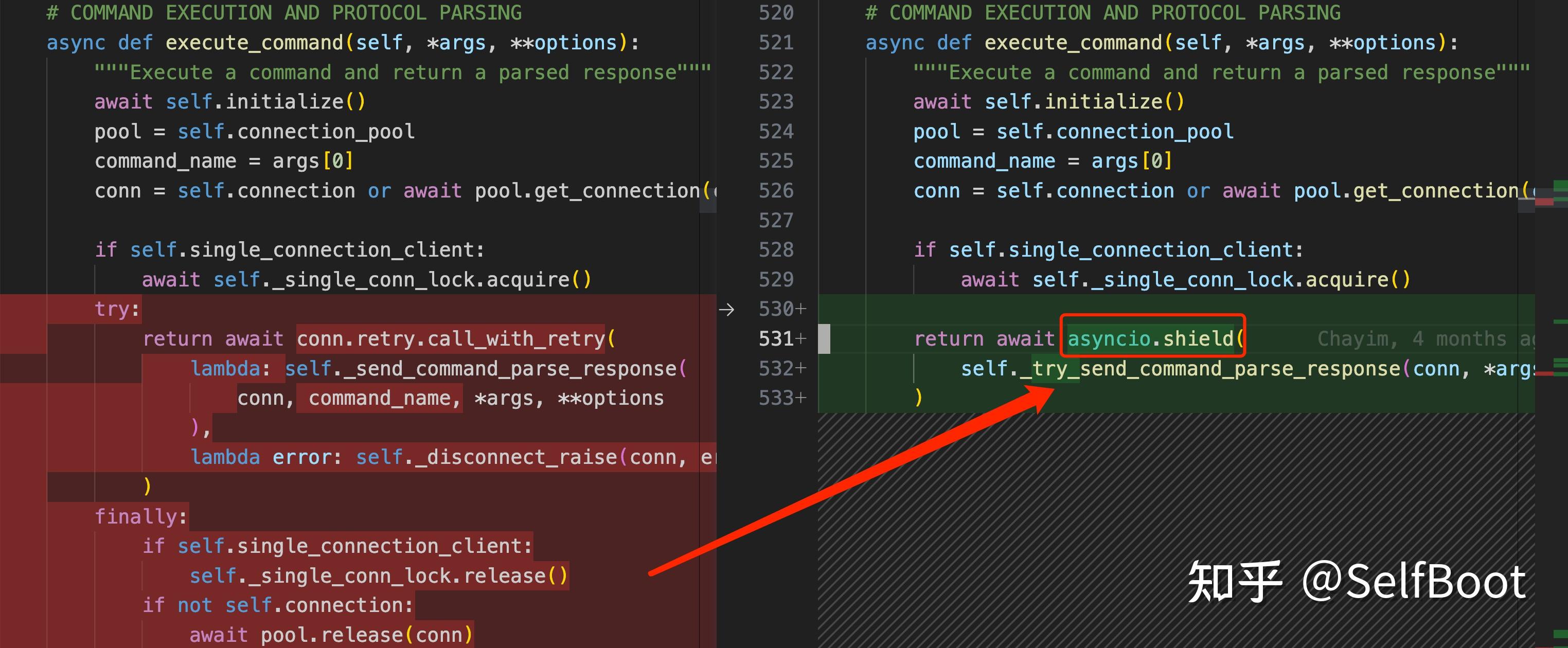Viewport: 1568px width, 648px height.
Task: Click 'execute_command' function name in the modified pane
Action: (1073, 43)
